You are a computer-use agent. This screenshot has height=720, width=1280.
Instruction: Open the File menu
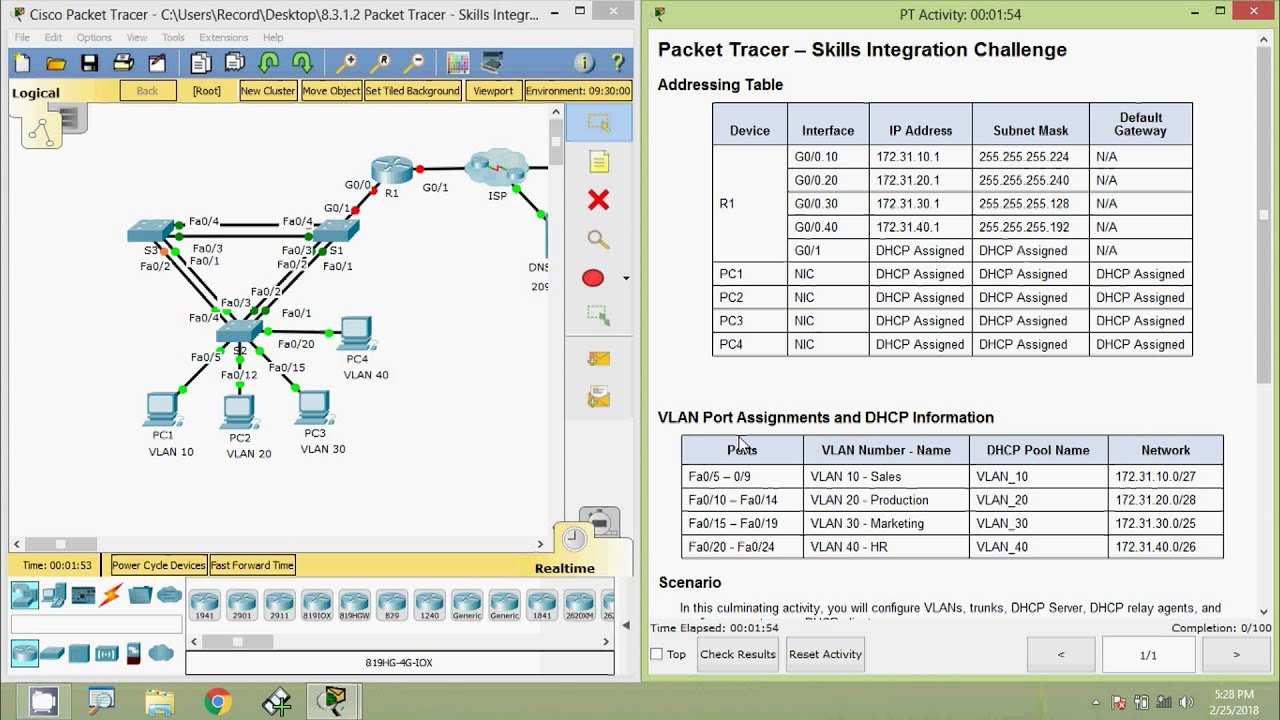click(22, 37)
